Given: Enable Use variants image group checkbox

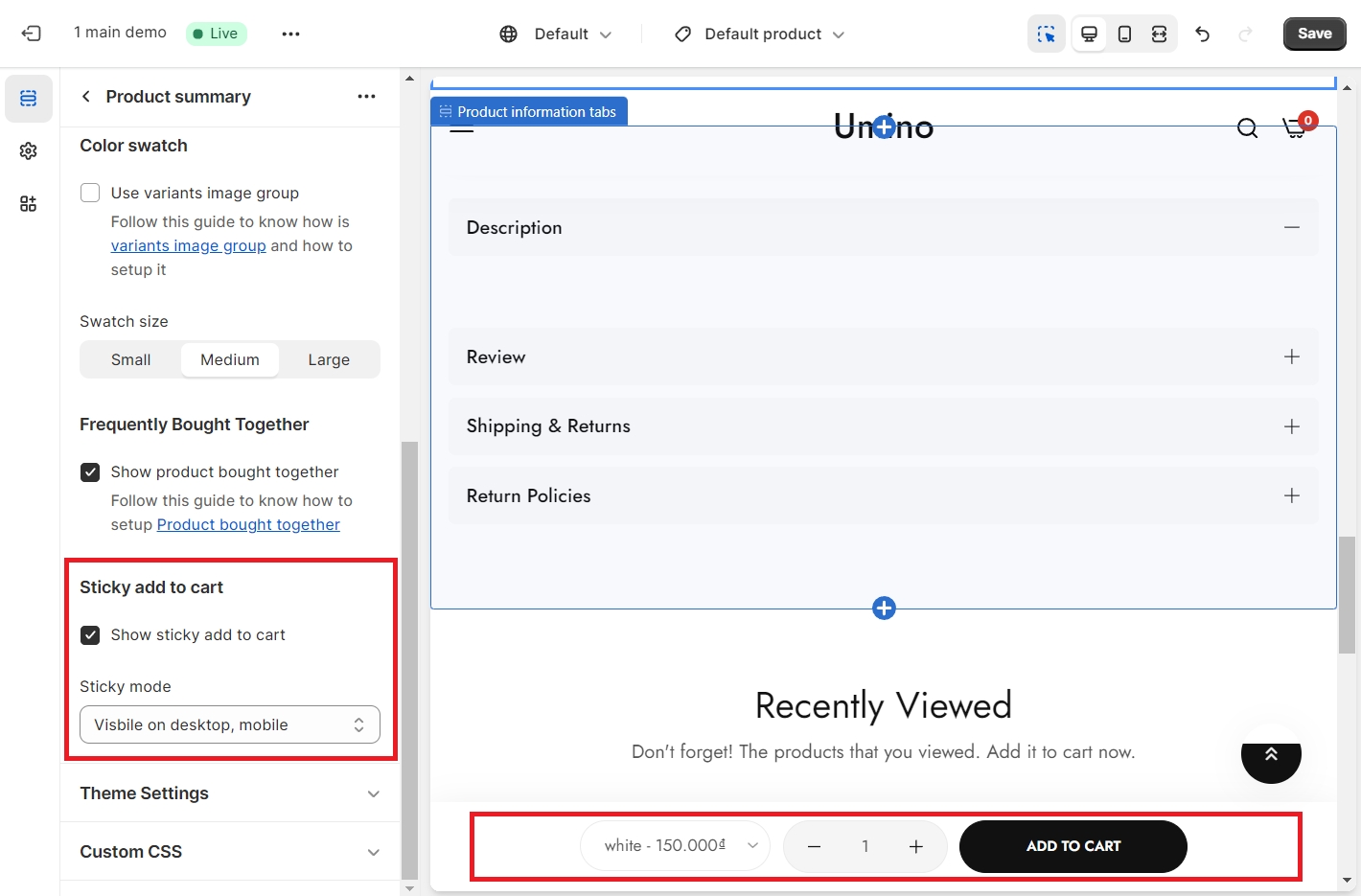Looking at the screenshot, I should click(90, 194).
